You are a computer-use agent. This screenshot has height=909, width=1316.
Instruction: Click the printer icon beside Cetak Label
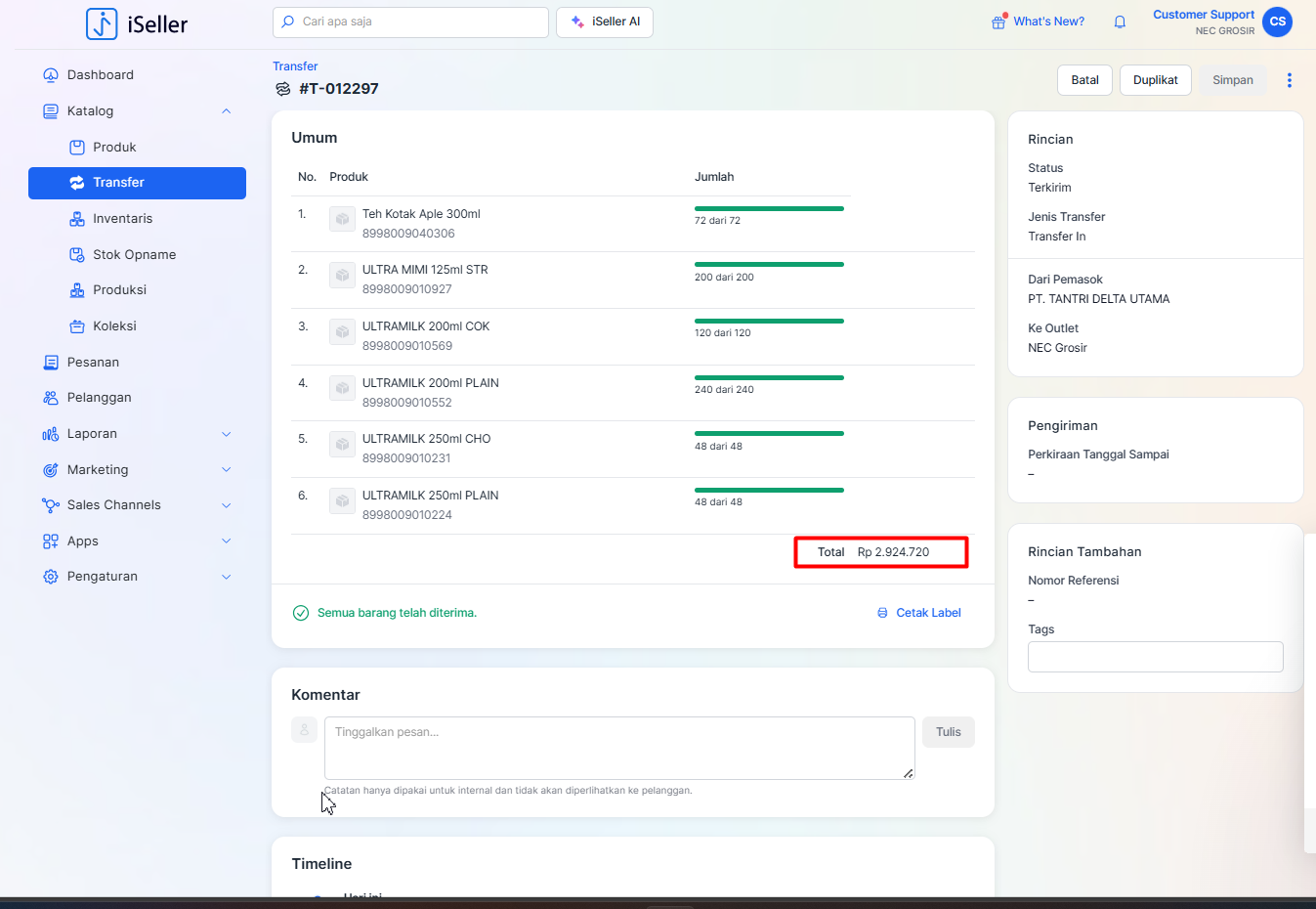pyautogui.click(x=883, y=613)
